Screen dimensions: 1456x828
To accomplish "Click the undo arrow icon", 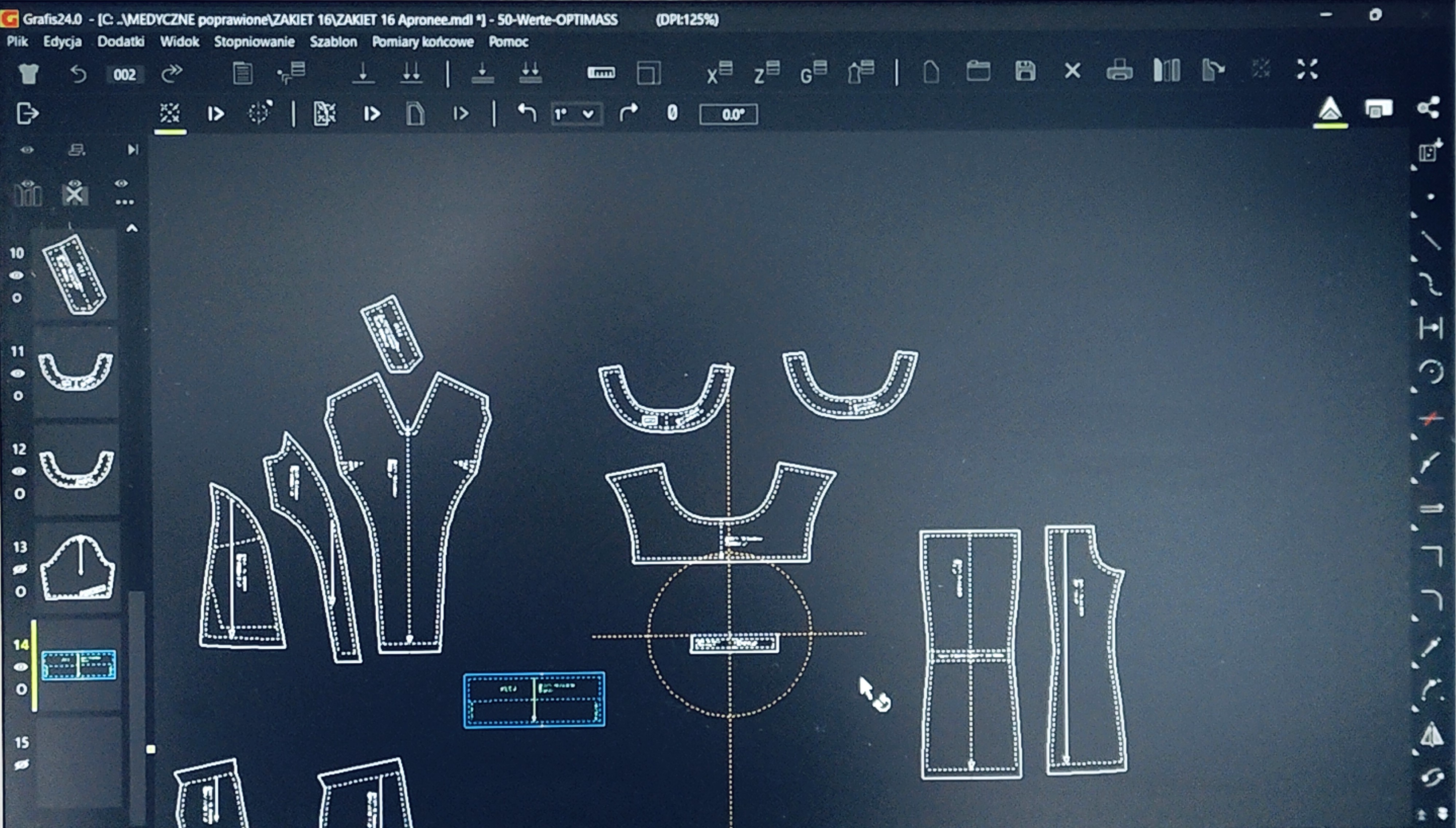I will tap(78, 74).
